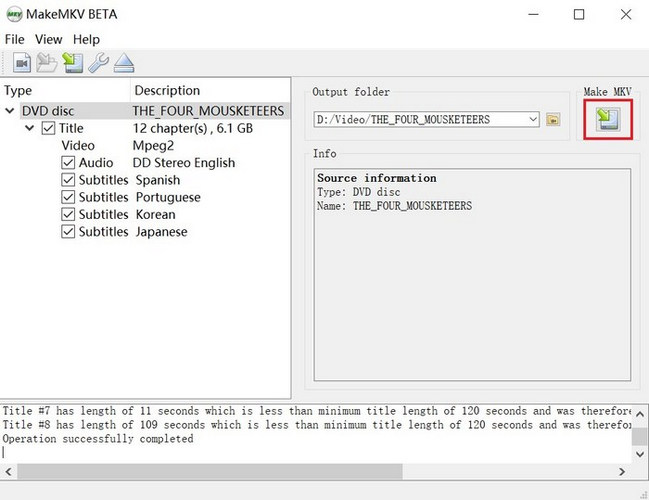Click the Make MKV button
The height and width of the screenshot is (500, 649).
pos(608,119)
